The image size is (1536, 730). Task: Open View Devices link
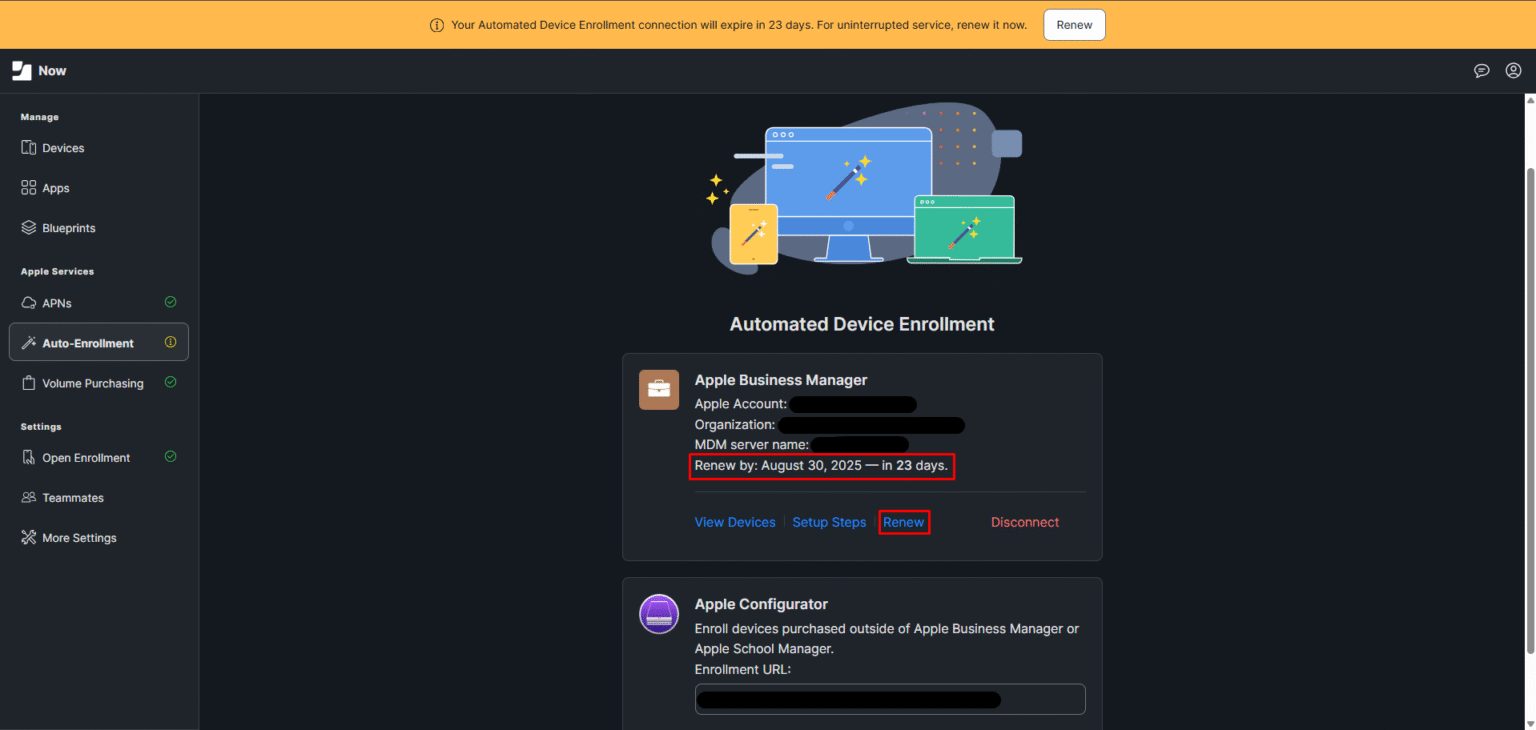pyautogui.click(x=735, y=521)
